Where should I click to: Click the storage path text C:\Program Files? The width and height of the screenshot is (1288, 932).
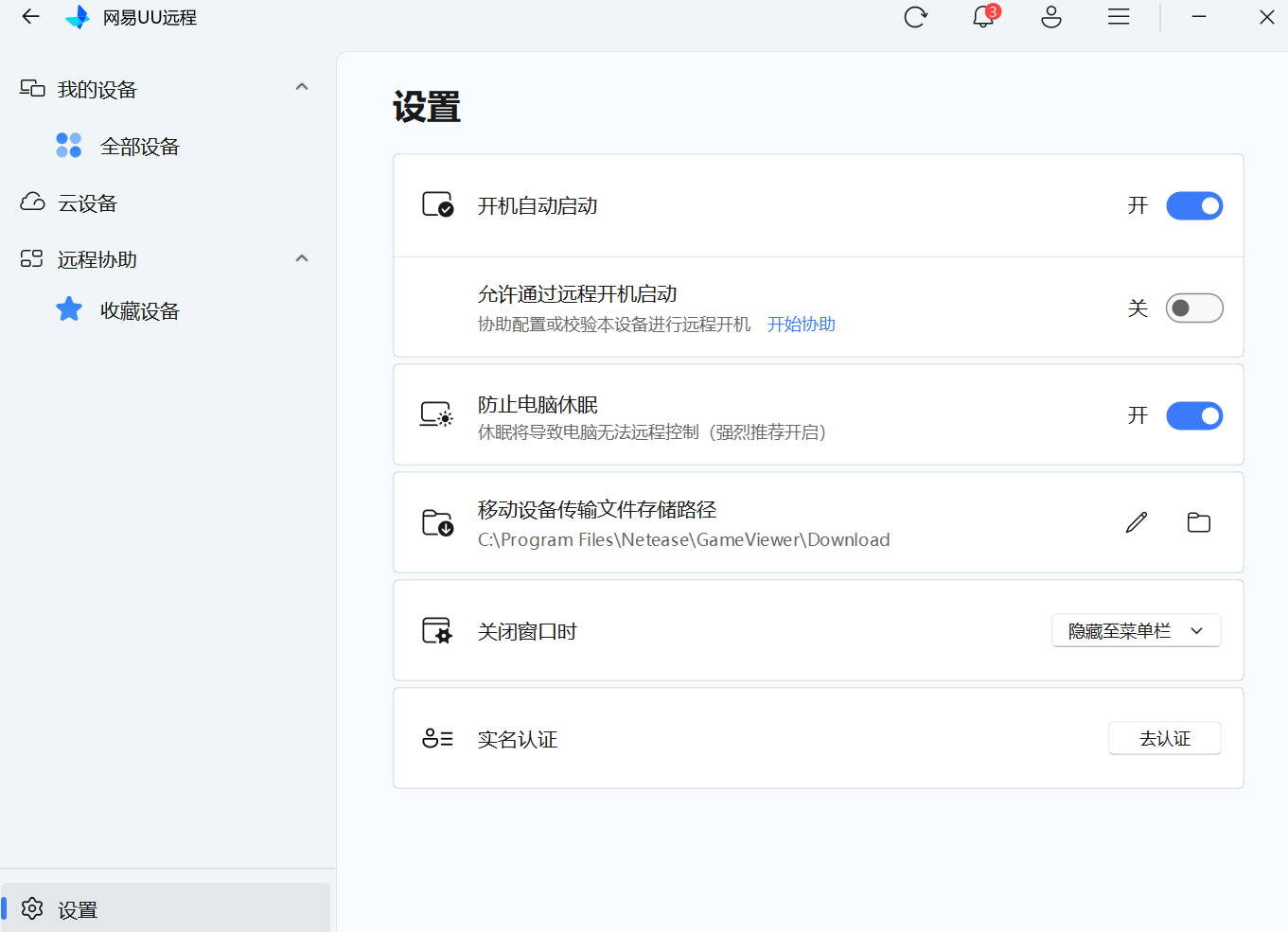pyautogui.click(x=683, y=540)
